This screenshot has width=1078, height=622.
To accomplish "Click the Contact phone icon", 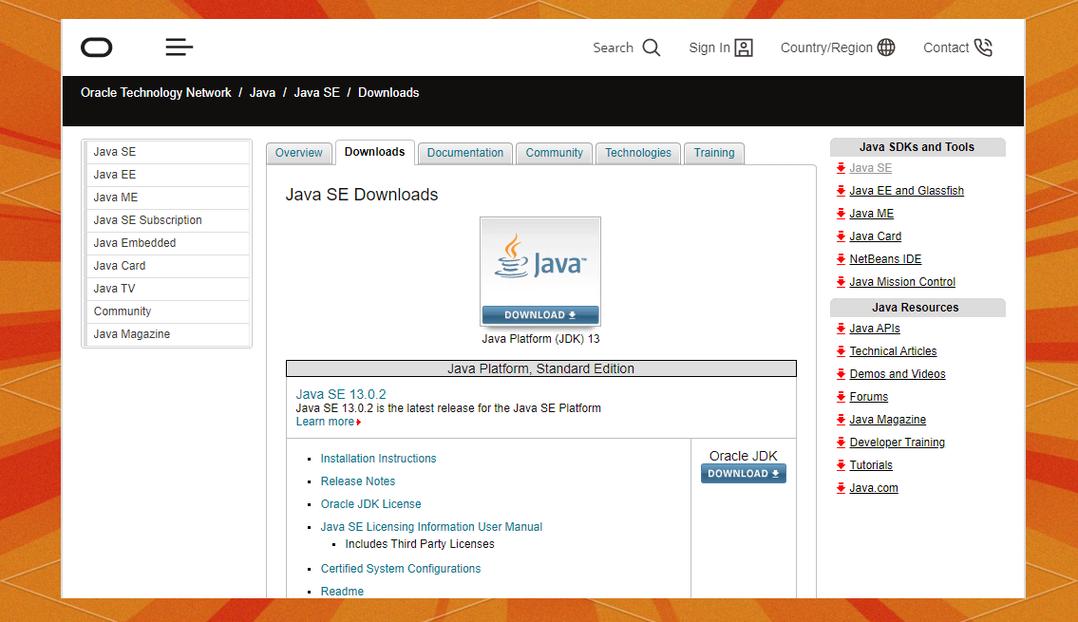I will pyautogui.click(x=983, y=48).
